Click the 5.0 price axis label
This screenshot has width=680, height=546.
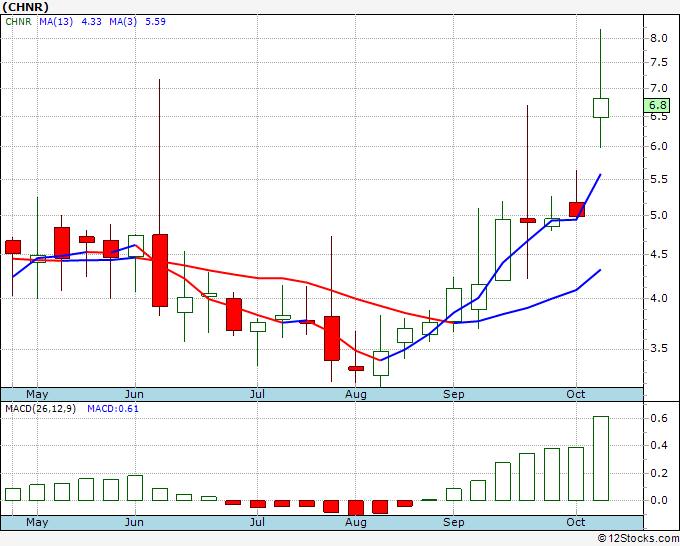[658, 215]
